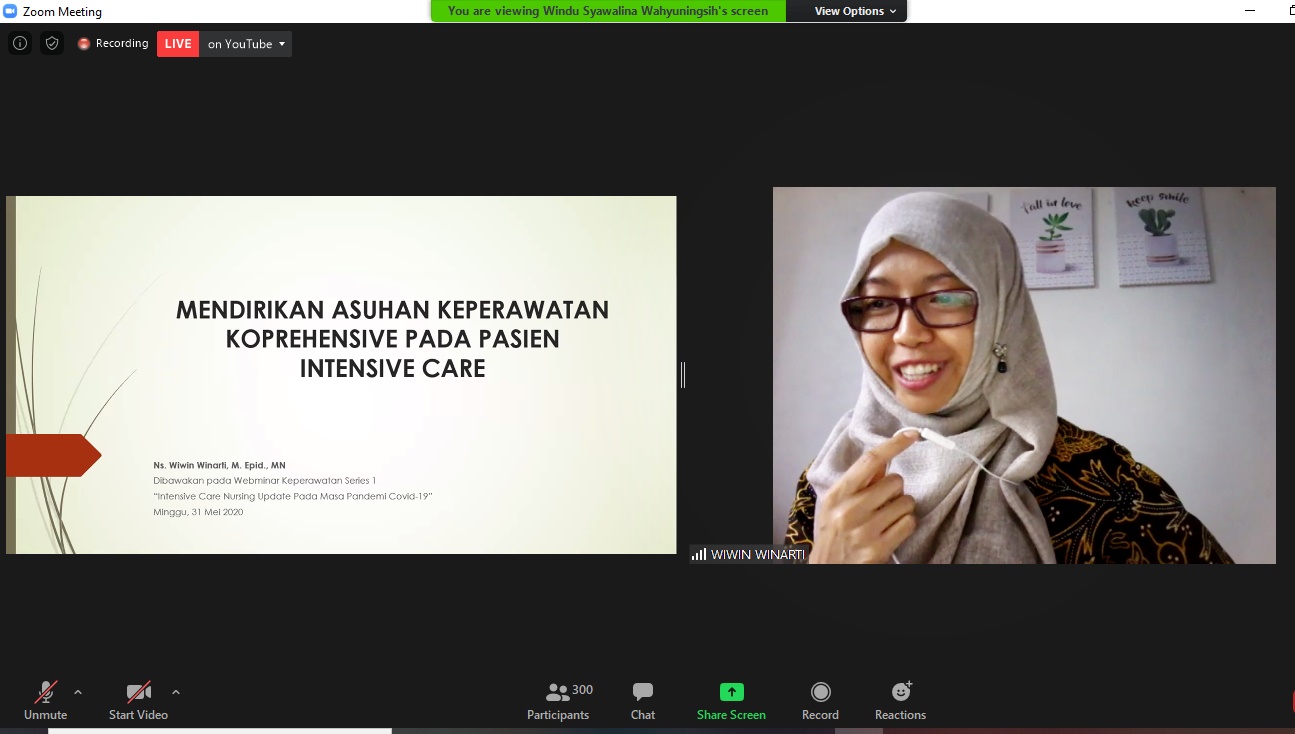Screen dimensions: 1295x734
Task: Click the meeting information icon
Action: [19, 44]
